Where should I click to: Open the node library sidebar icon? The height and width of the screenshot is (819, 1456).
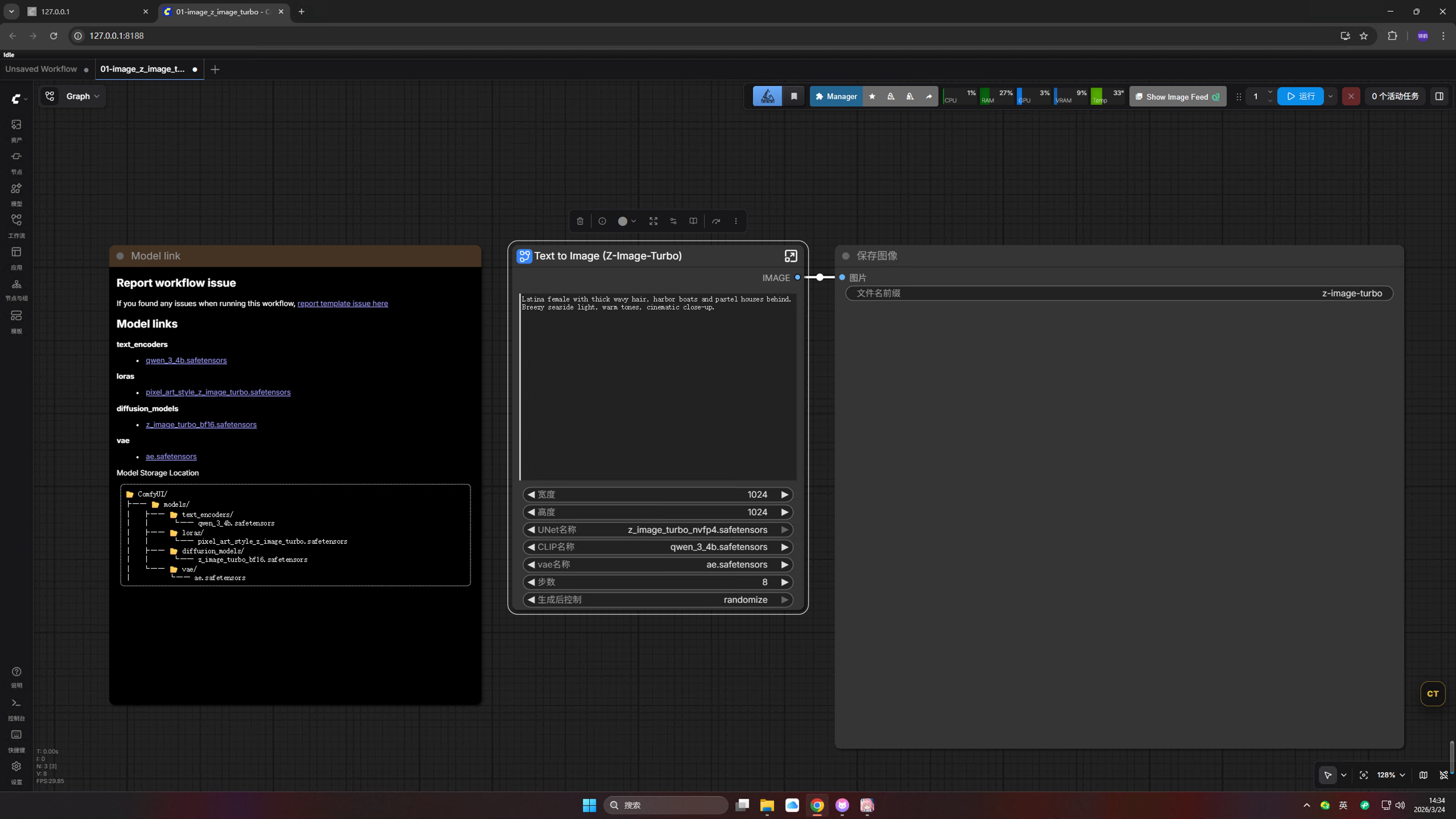pos(16,157)
